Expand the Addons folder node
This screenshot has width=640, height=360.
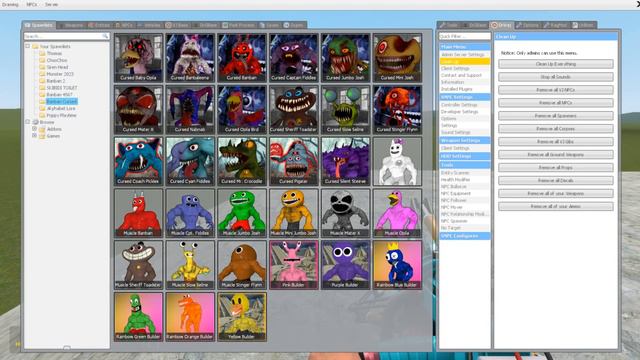35,129
